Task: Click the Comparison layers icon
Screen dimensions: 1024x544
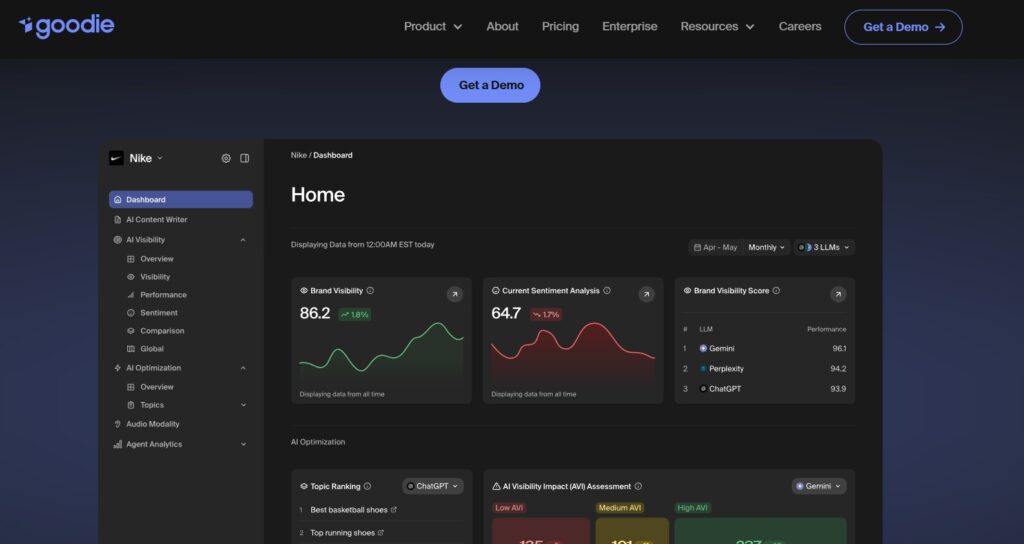Action: coord(131,331)
